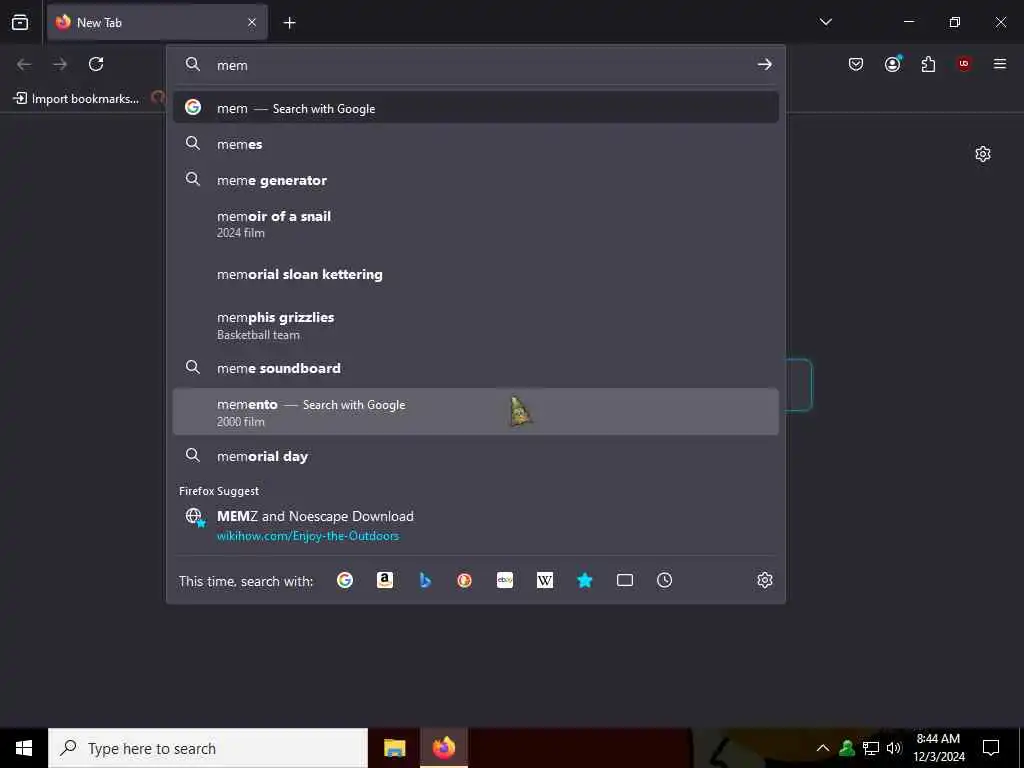Open the volume speaker tray icon

894,748
